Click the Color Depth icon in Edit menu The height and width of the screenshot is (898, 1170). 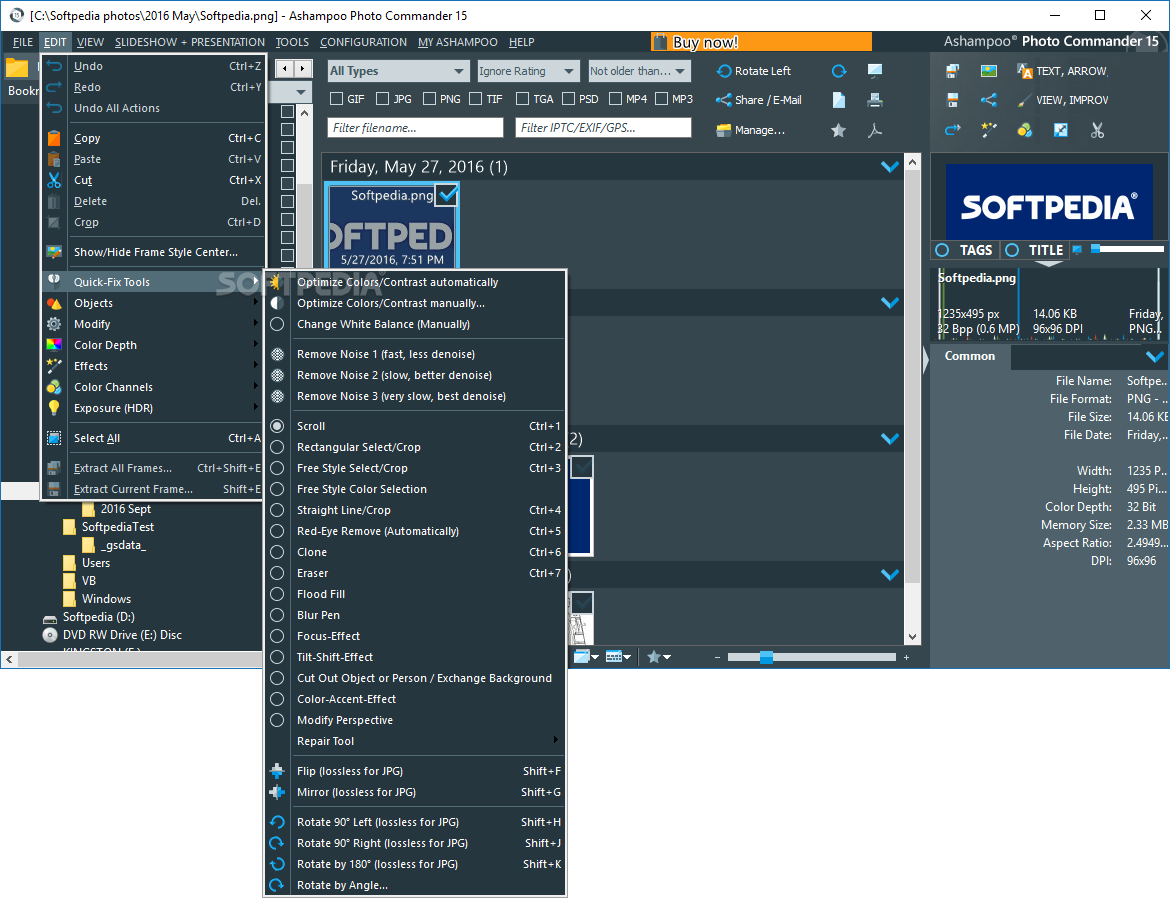coord(54,345)
